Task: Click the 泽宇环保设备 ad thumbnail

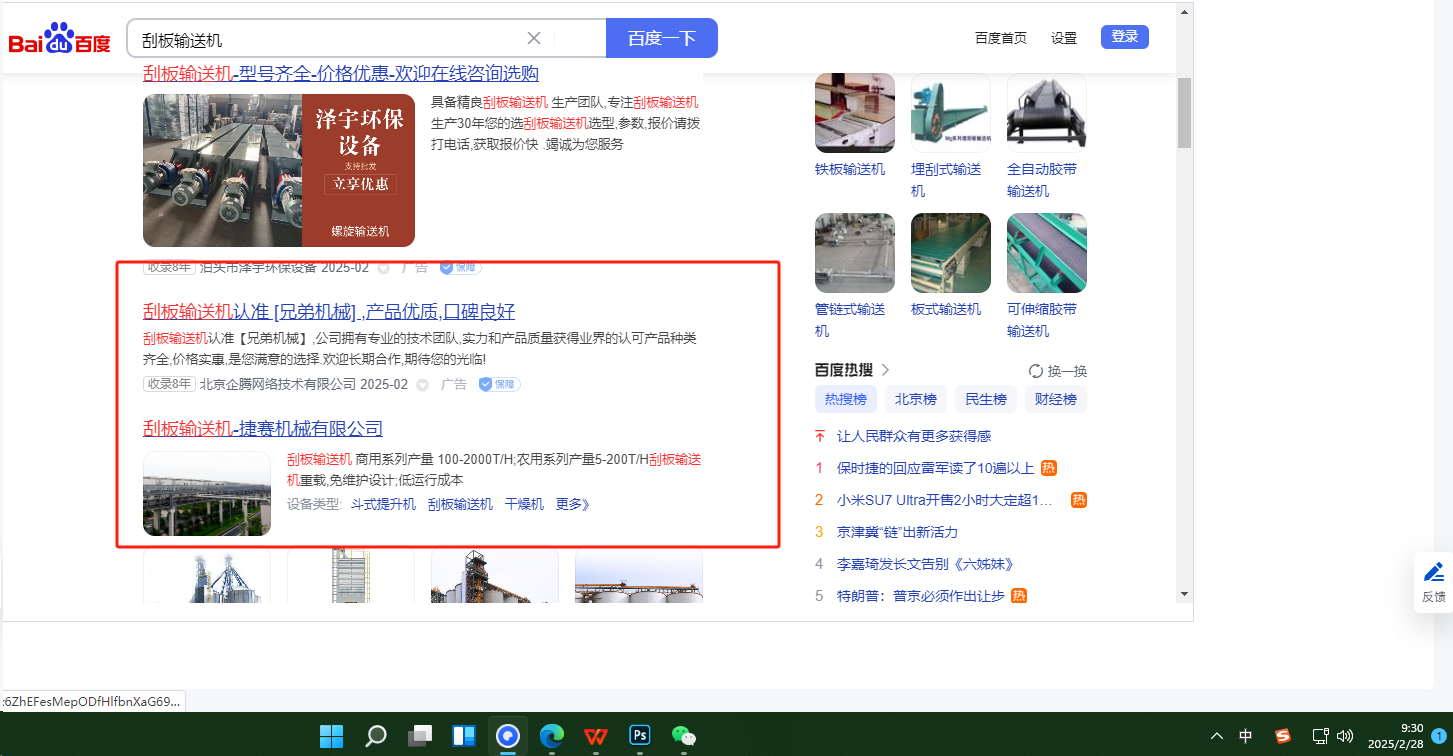Action: 279,170
